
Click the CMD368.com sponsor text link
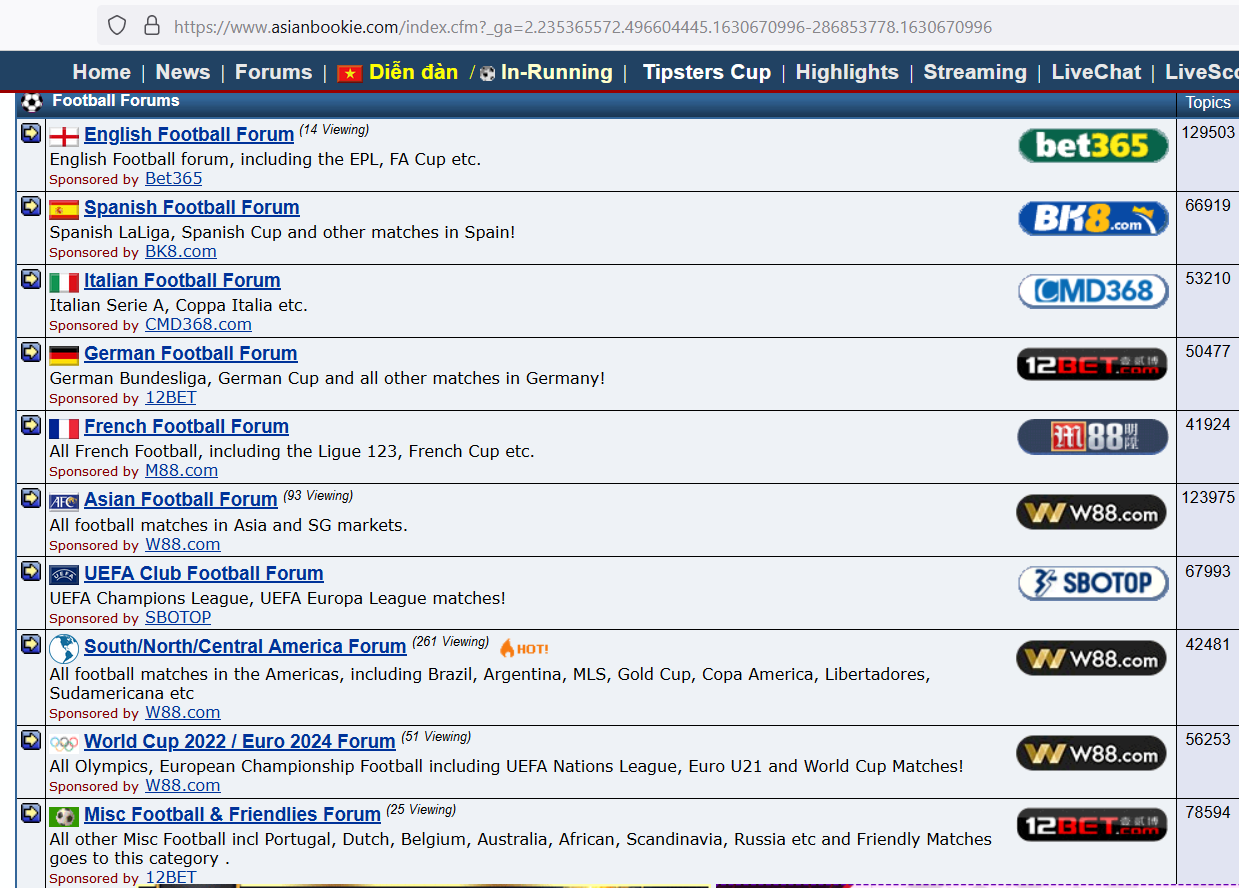tap(198, 324)
